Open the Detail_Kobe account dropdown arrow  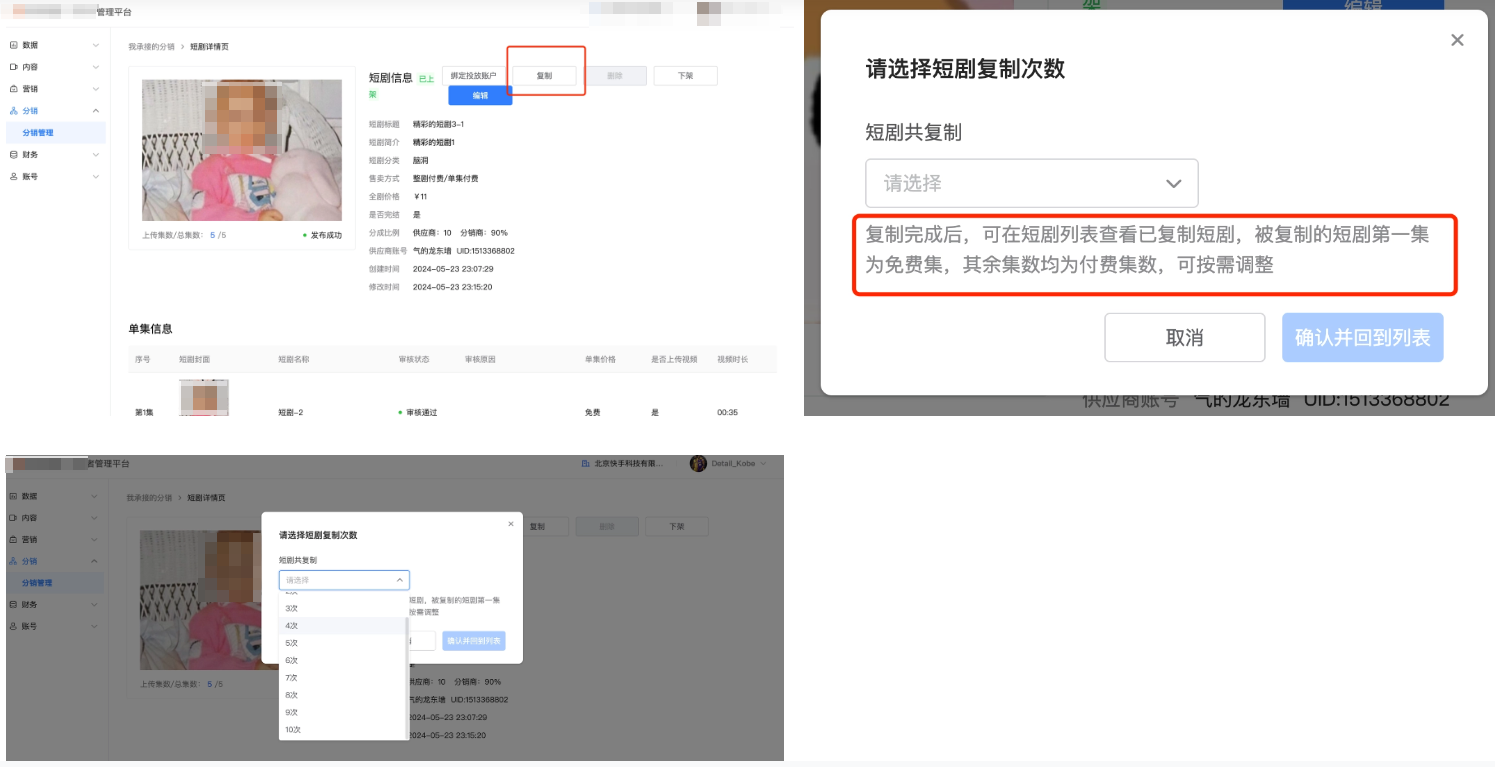pyautogui.click(x=764, y=464)
